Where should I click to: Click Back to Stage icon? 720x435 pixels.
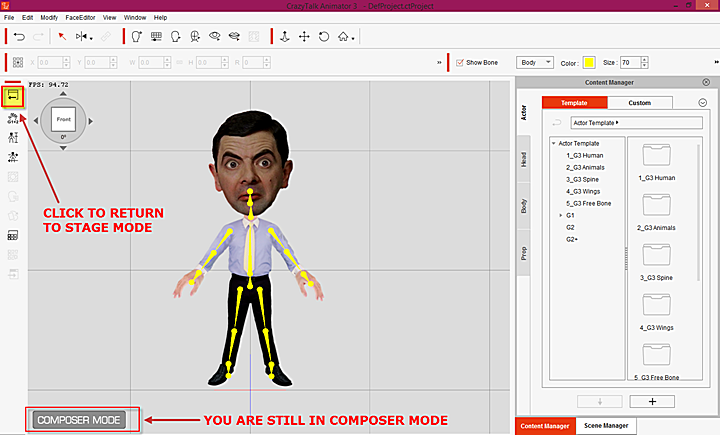[13, 97]
